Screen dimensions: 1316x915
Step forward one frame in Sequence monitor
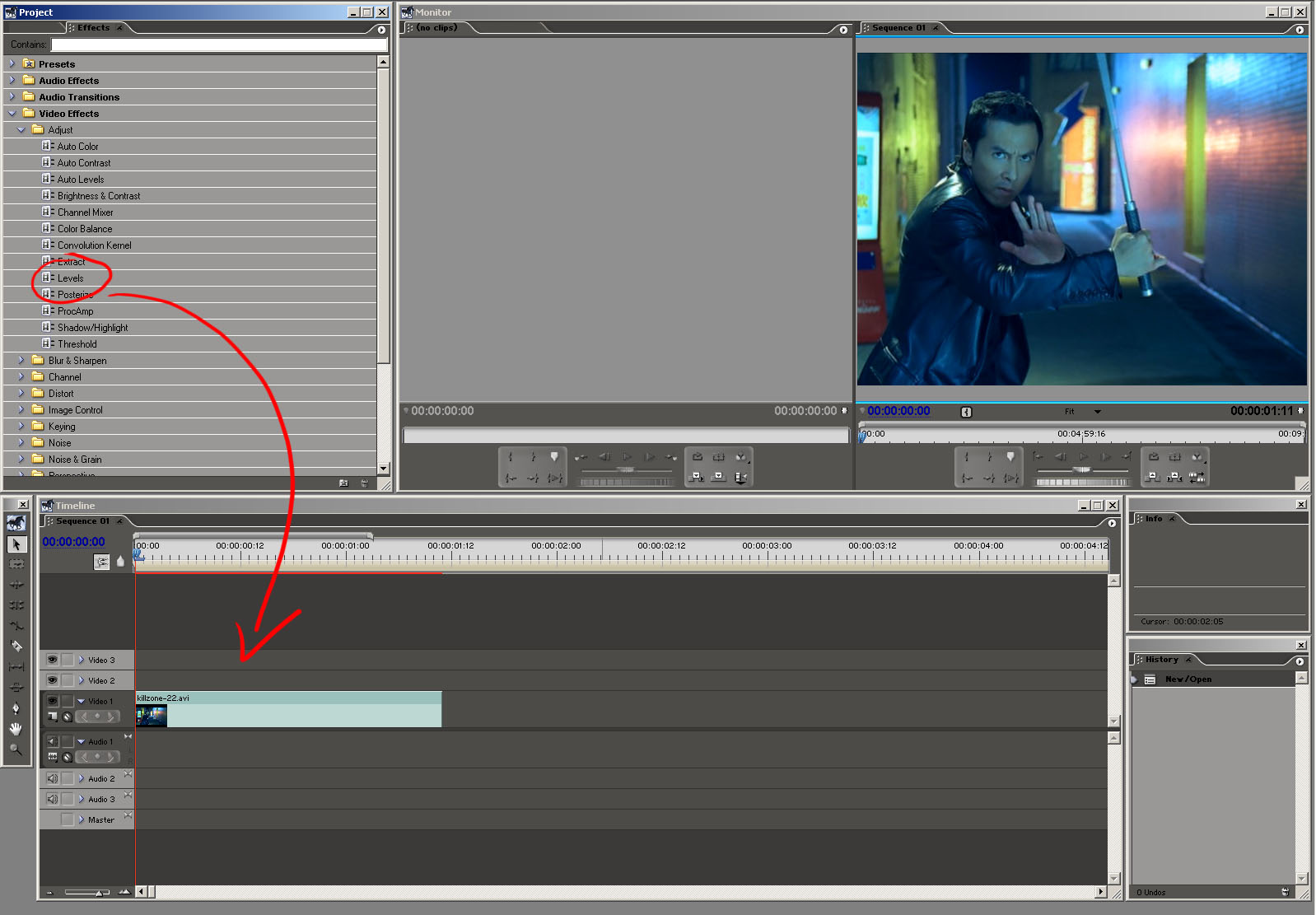pos(1106,457)
